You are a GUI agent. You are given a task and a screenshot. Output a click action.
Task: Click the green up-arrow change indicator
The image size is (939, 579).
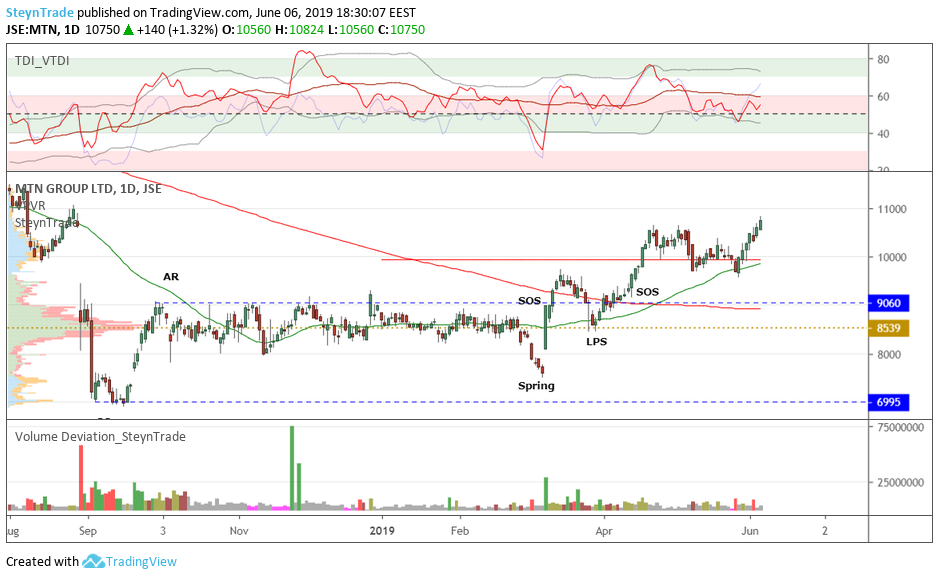click(x=128, y=30)
